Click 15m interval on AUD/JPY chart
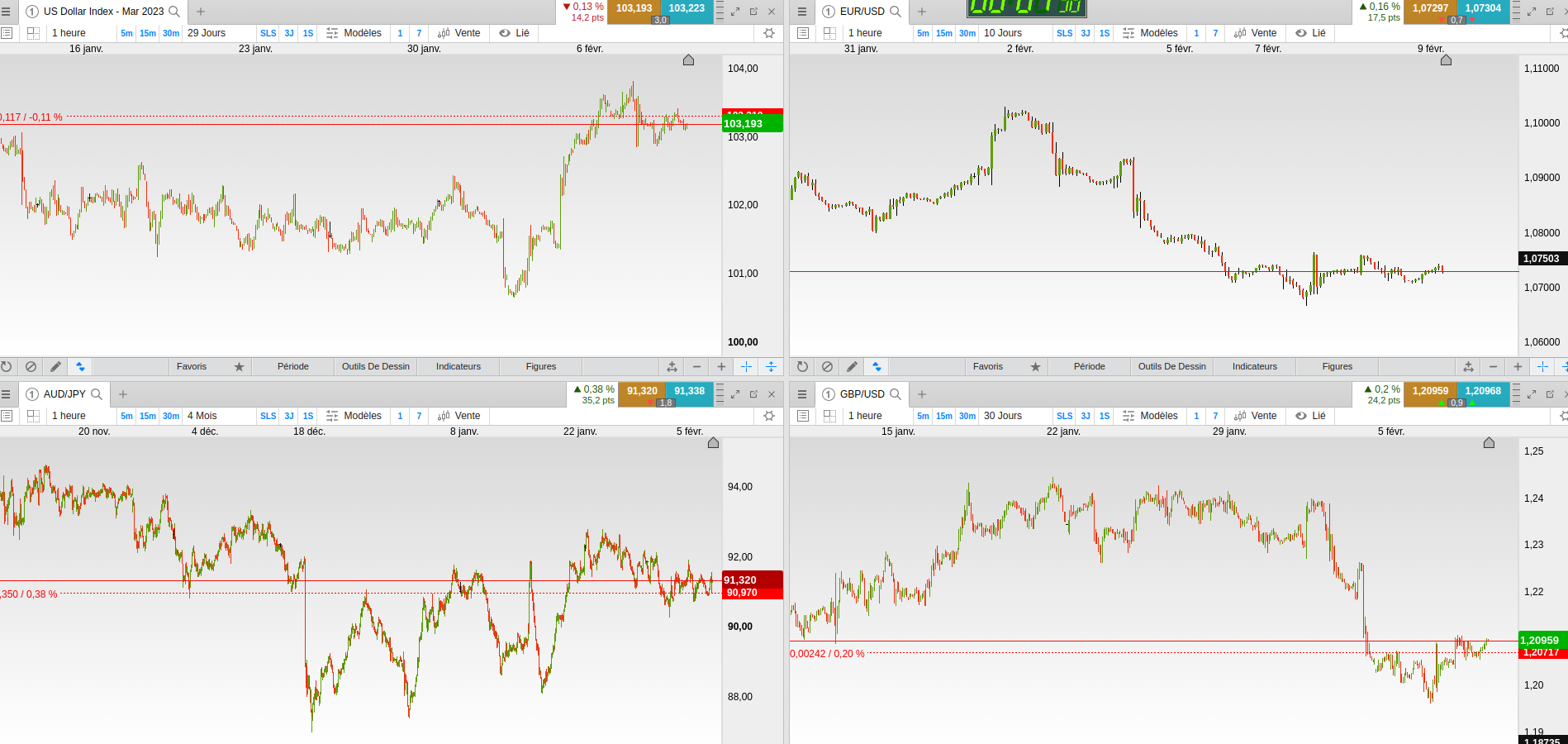Image resolution: width=1568 pixels, height=744 pixels. pos(148,416)
